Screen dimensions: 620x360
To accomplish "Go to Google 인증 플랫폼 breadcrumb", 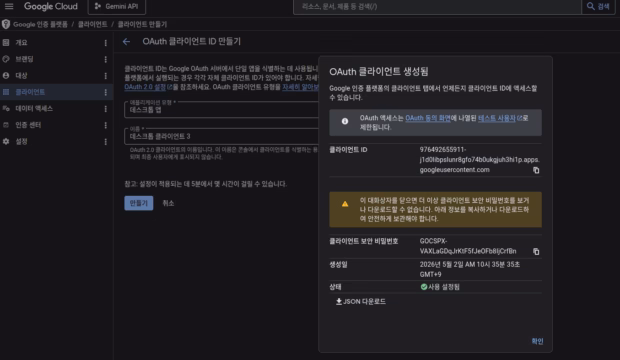I will [x=40, y=25].
